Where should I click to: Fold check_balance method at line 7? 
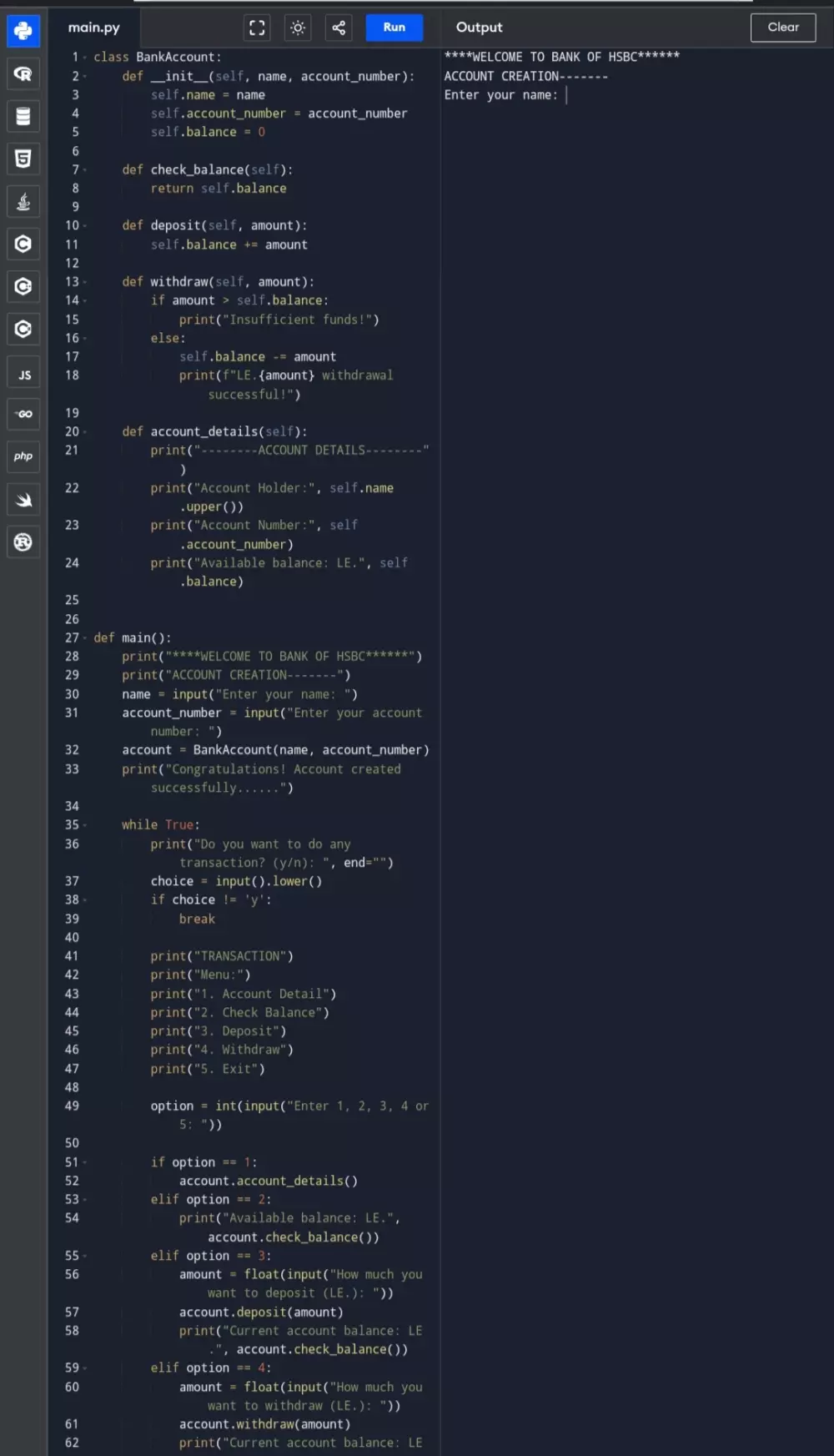pos(85,170)
